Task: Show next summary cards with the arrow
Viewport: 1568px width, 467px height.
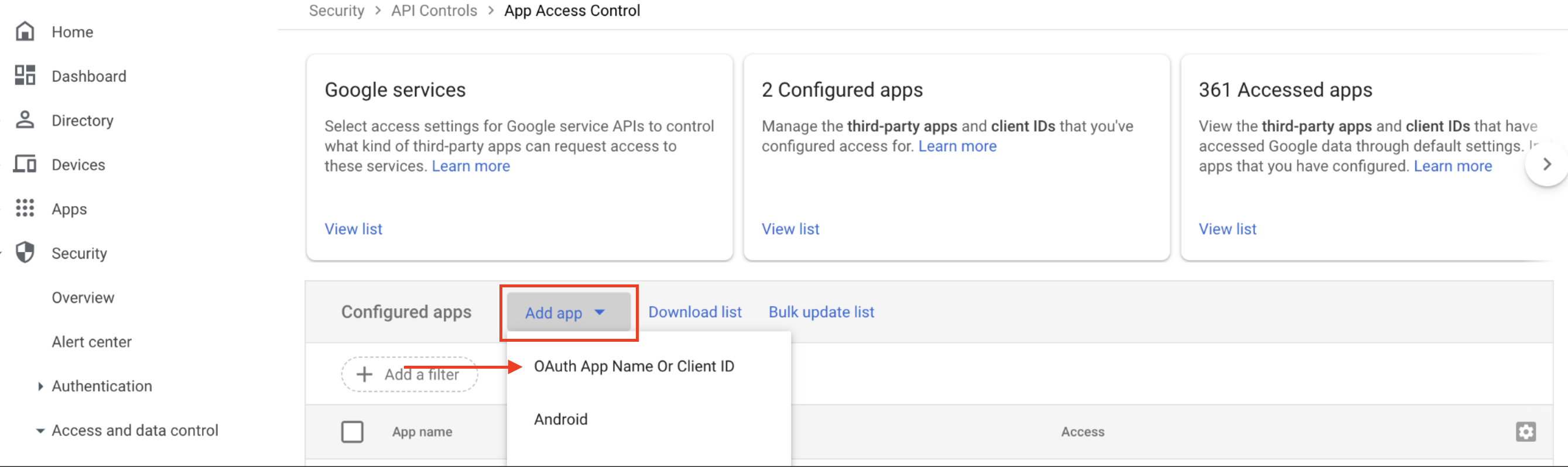Action: (x=1547, y=164)
